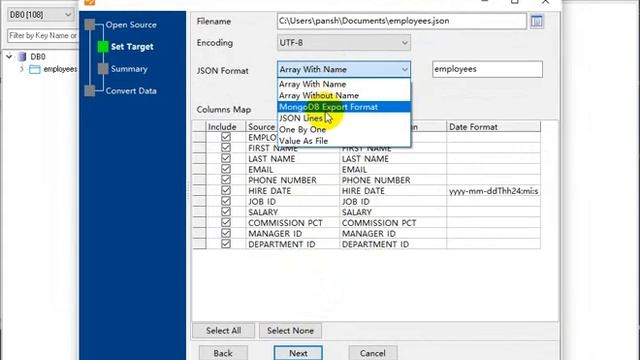Click the Summary step label
The image size is (640, 360).
129,69
